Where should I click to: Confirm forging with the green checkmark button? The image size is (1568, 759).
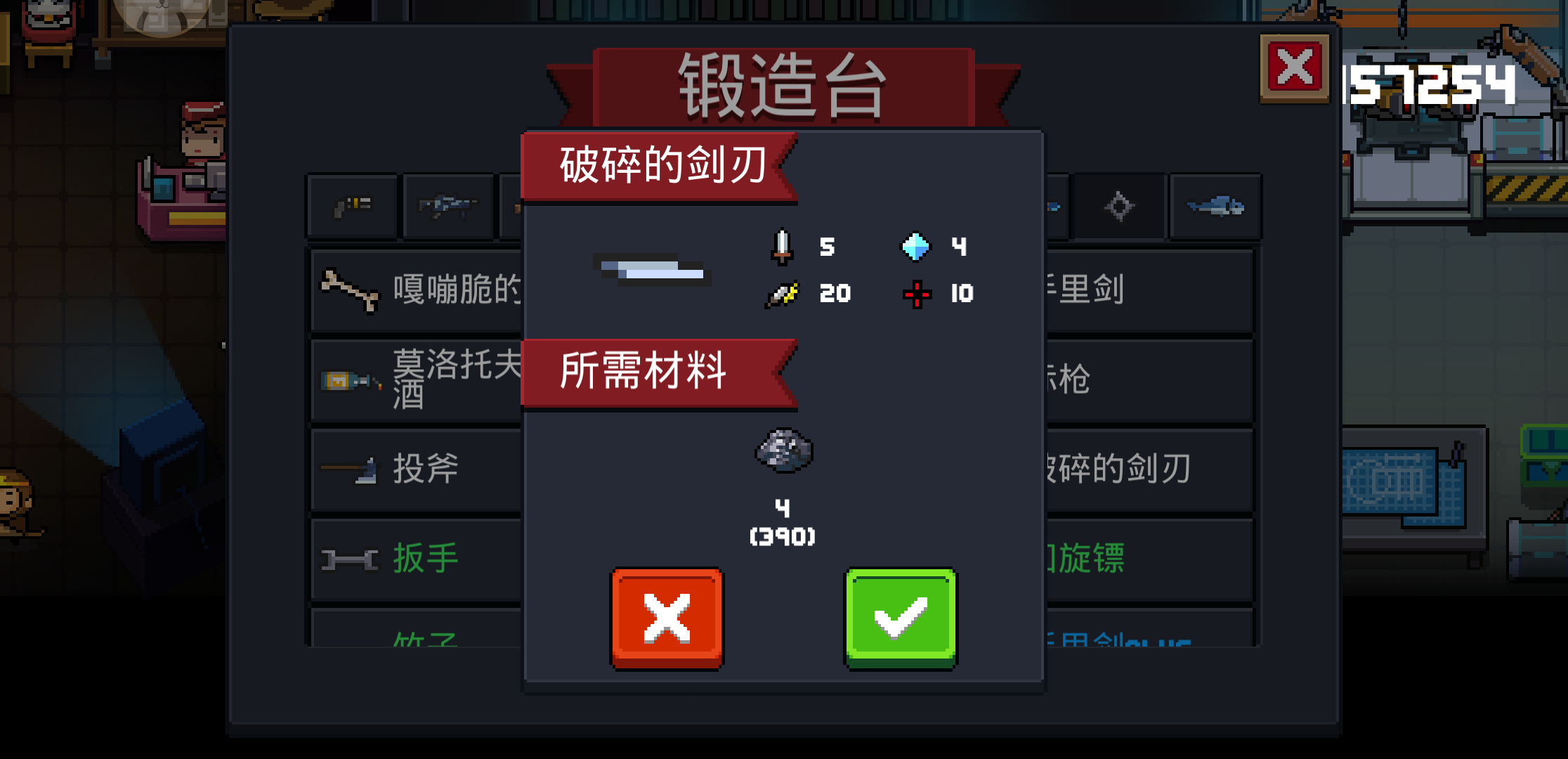(901, 618)
